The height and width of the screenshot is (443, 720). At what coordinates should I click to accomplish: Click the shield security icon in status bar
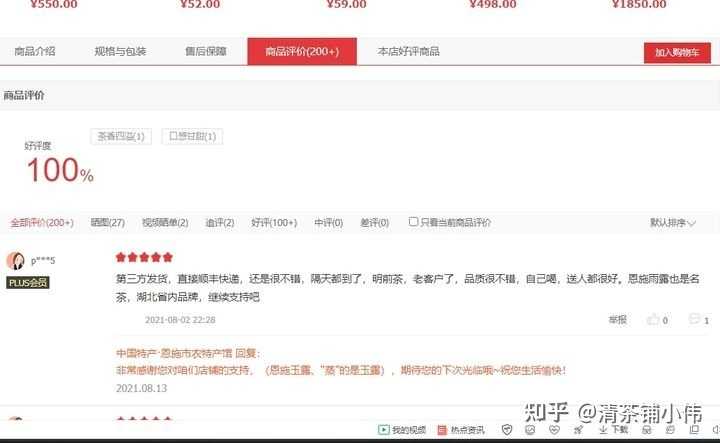[507, 430]
